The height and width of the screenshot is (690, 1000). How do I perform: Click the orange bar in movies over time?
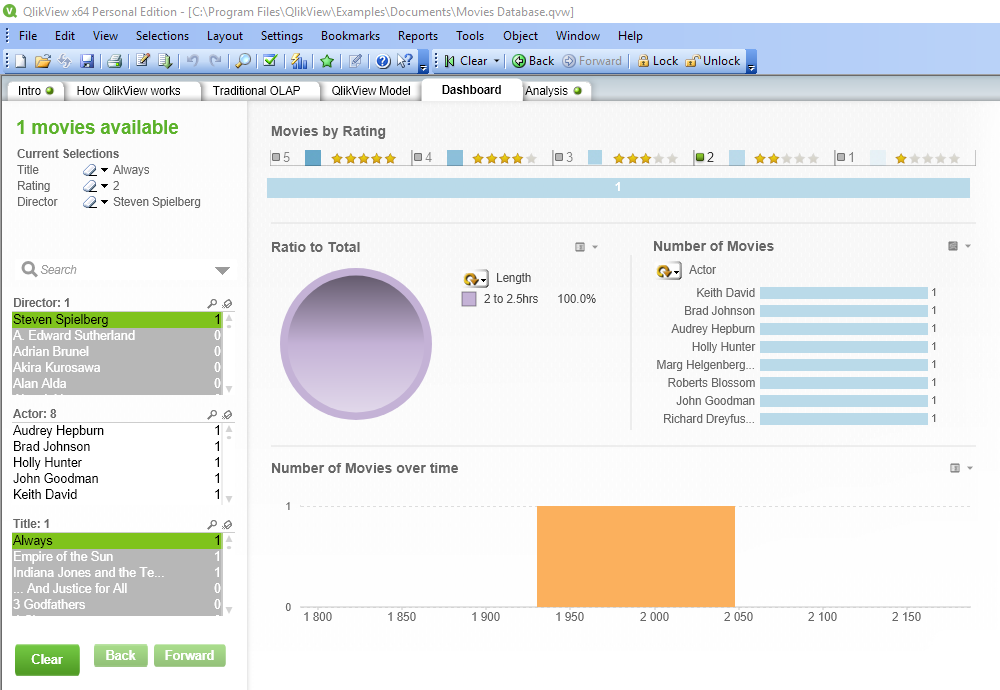point(636,556)
